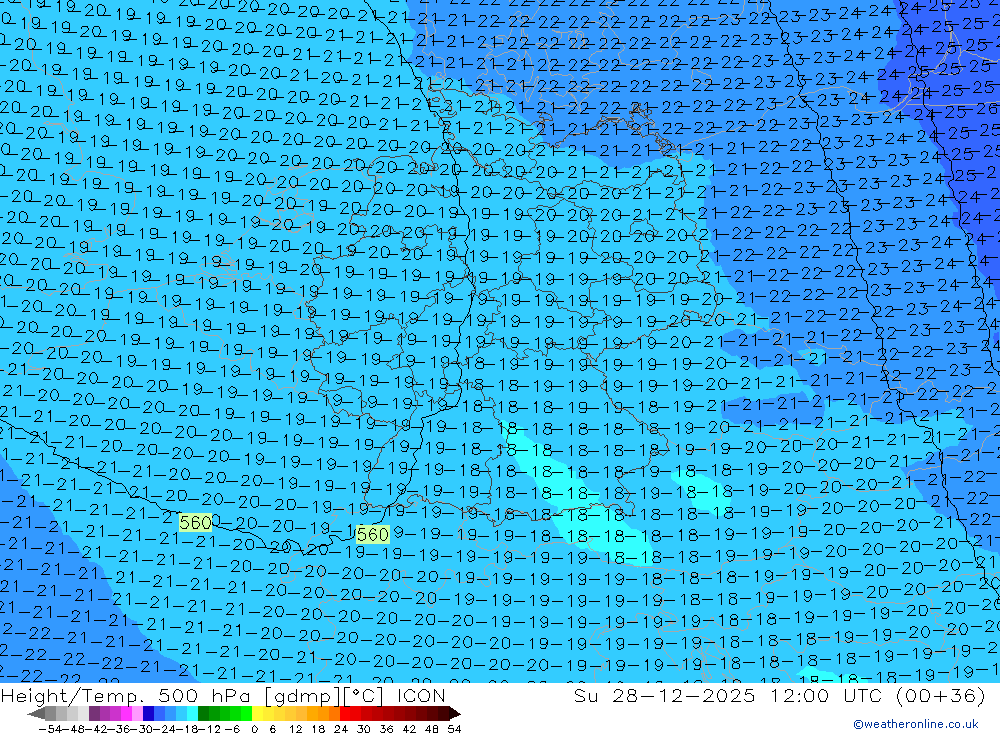Click the dark blue swatch on the legend
Screen dimensions: 1000x733
coord(148,713)
